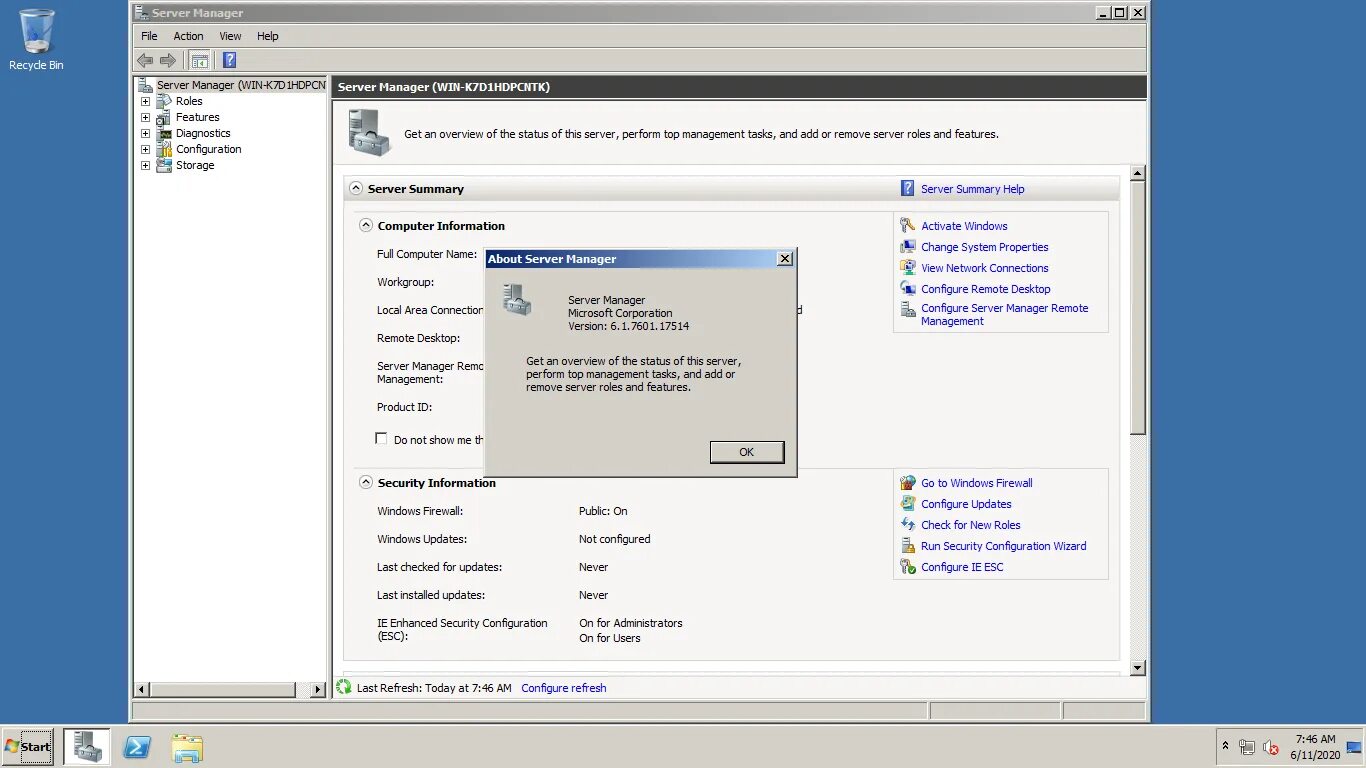Screen dimensions: 1366x768
Task: Open the Recycle Bin desktop icon
Action: tap(37, 40)
